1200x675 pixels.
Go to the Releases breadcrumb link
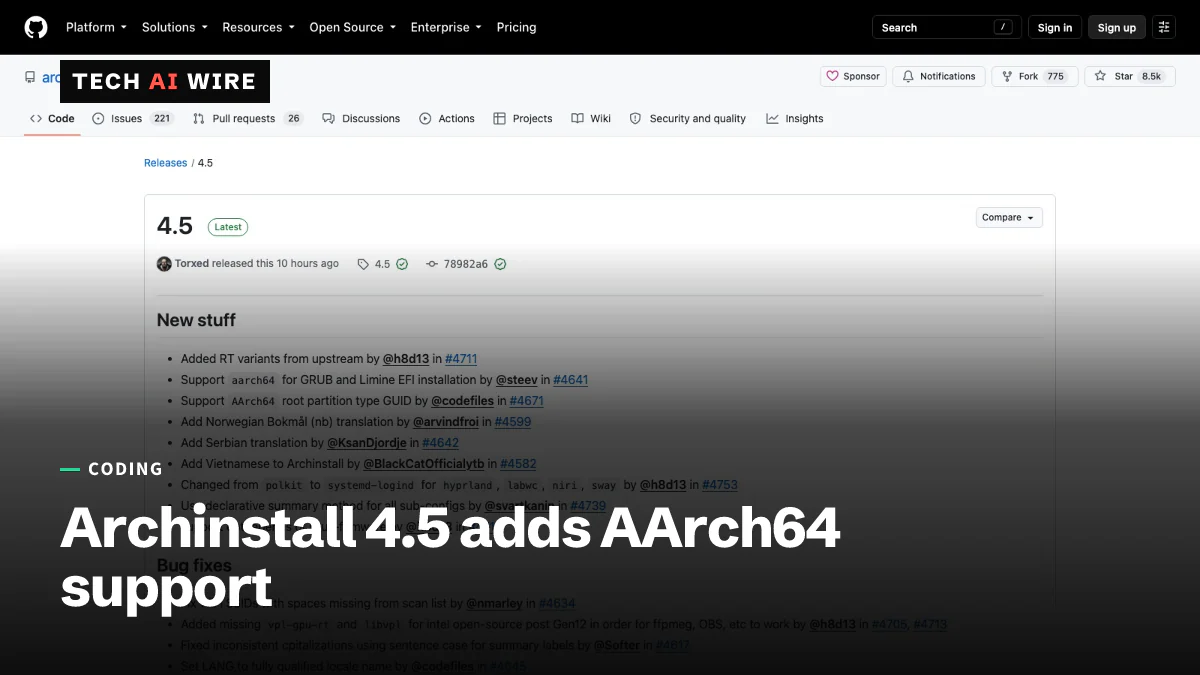click(x=165, y=163)
